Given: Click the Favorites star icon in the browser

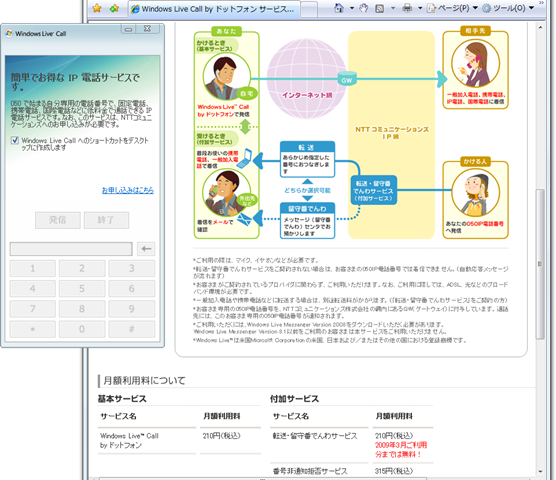Looking at the screenshot, I should [x=97, y=8].
